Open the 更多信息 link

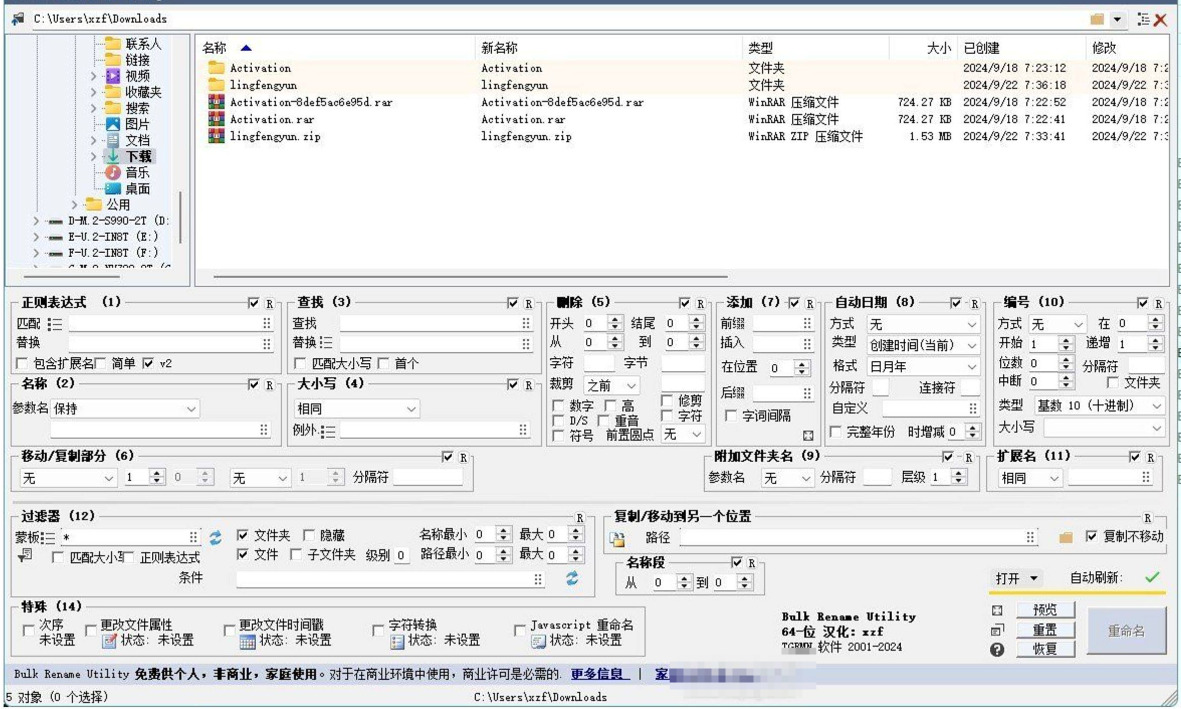[598, 674]
